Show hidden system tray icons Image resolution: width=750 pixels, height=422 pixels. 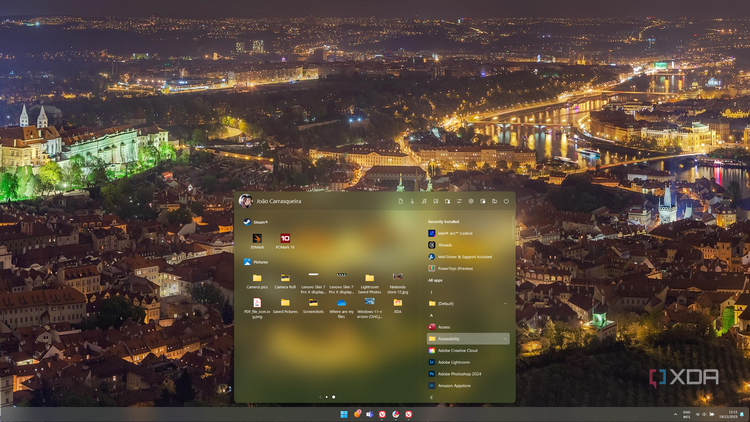(x=675, y=414)
